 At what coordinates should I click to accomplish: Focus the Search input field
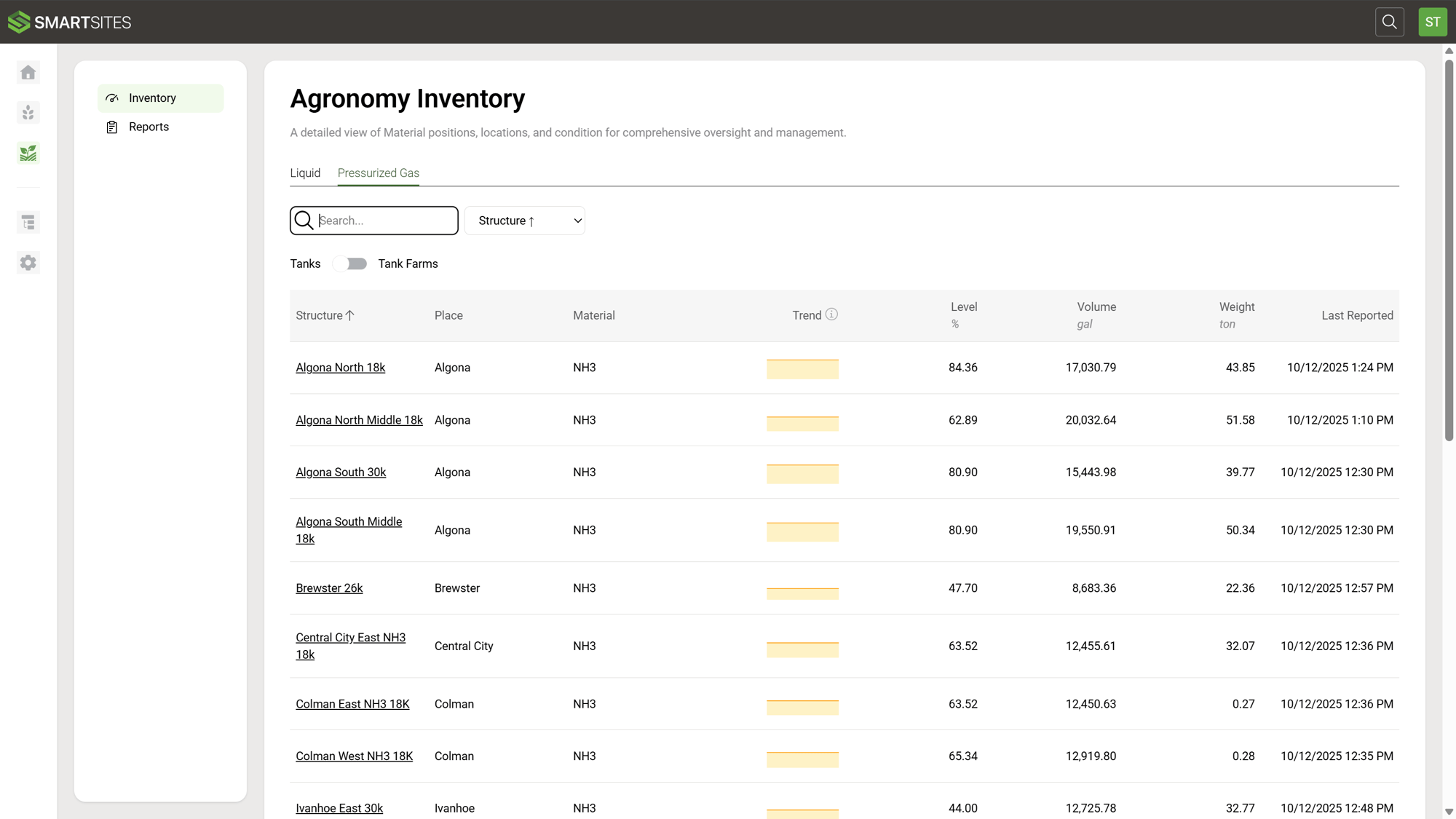tap(386, 221)
